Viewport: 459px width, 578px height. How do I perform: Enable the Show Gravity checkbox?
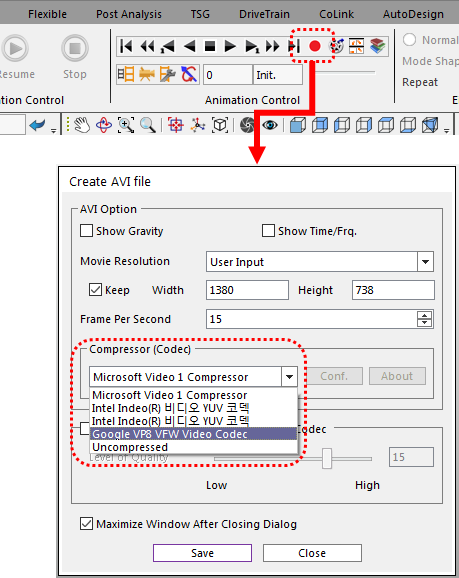click(86, 231)
